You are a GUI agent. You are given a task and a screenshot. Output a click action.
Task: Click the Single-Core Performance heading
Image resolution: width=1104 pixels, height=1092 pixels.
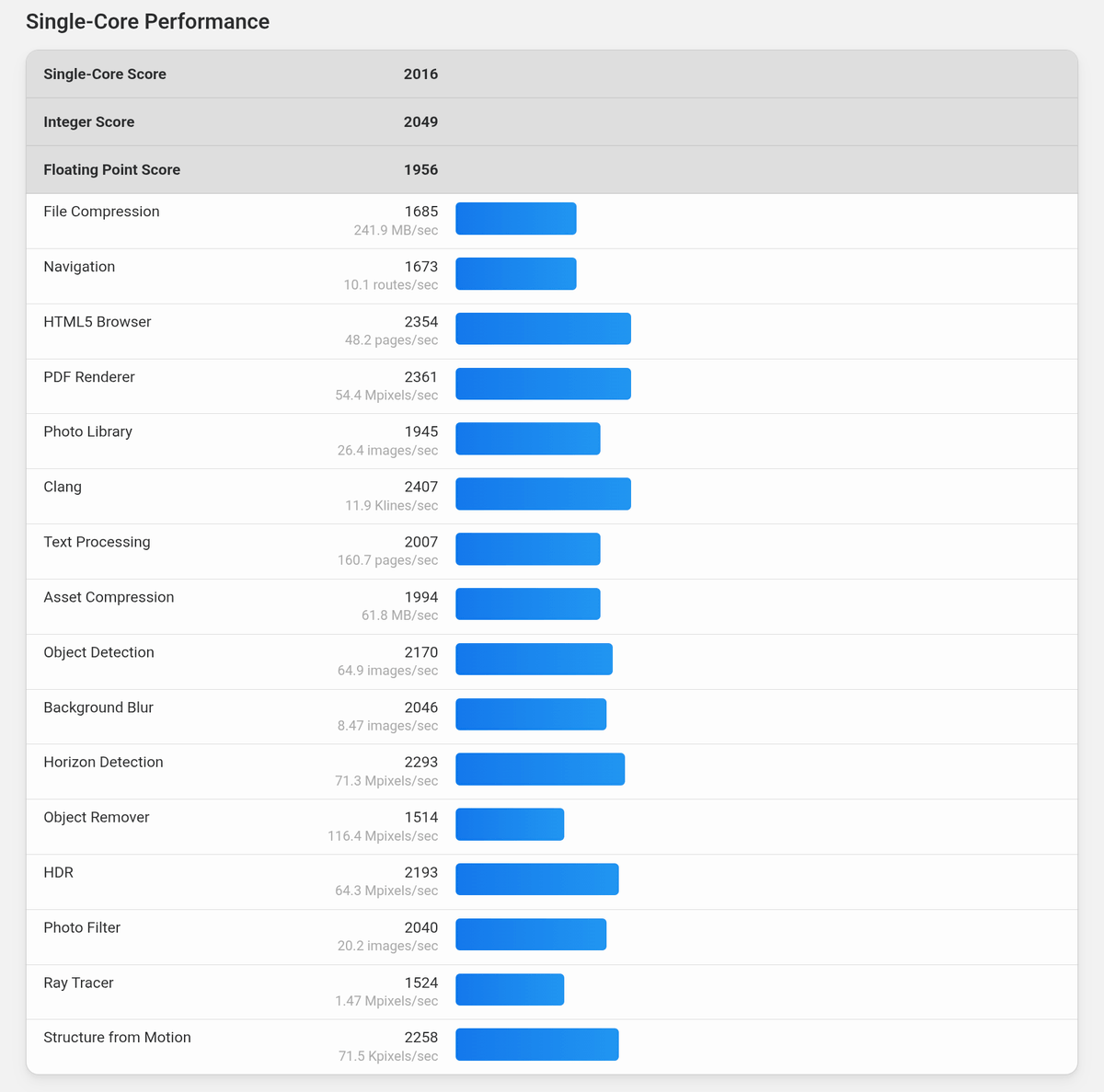tap(147, 22)
